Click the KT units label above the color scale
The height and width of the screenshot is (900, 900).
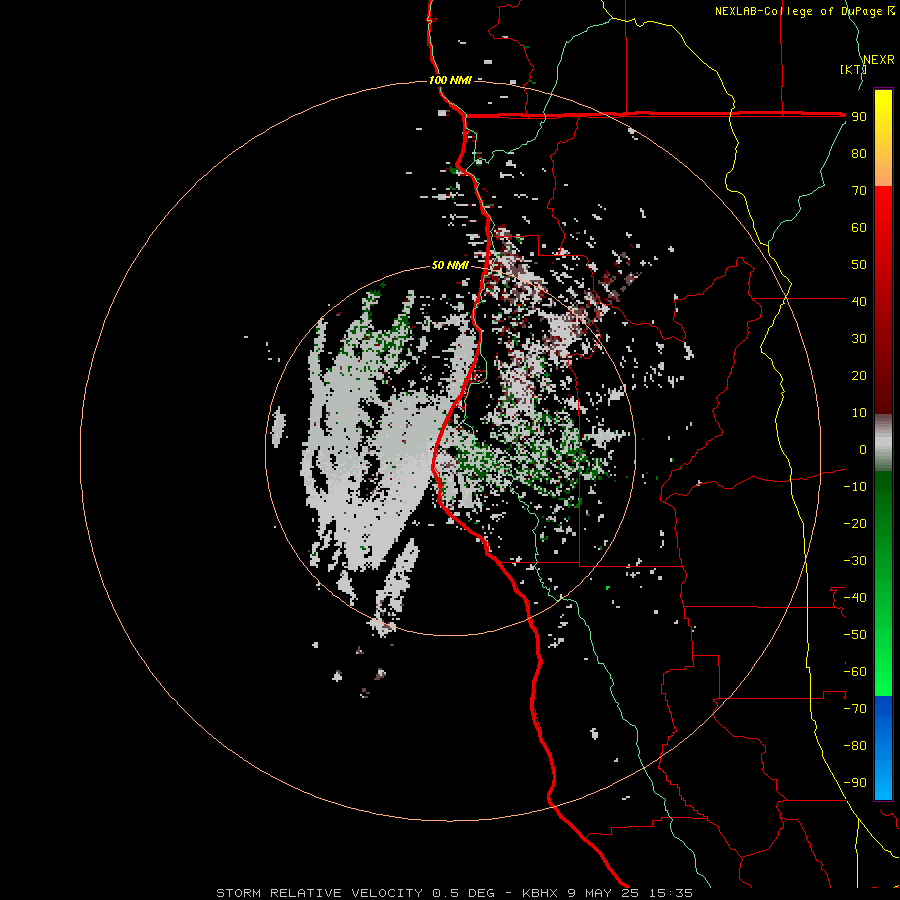pyautogui.click(x=854, y=69)
